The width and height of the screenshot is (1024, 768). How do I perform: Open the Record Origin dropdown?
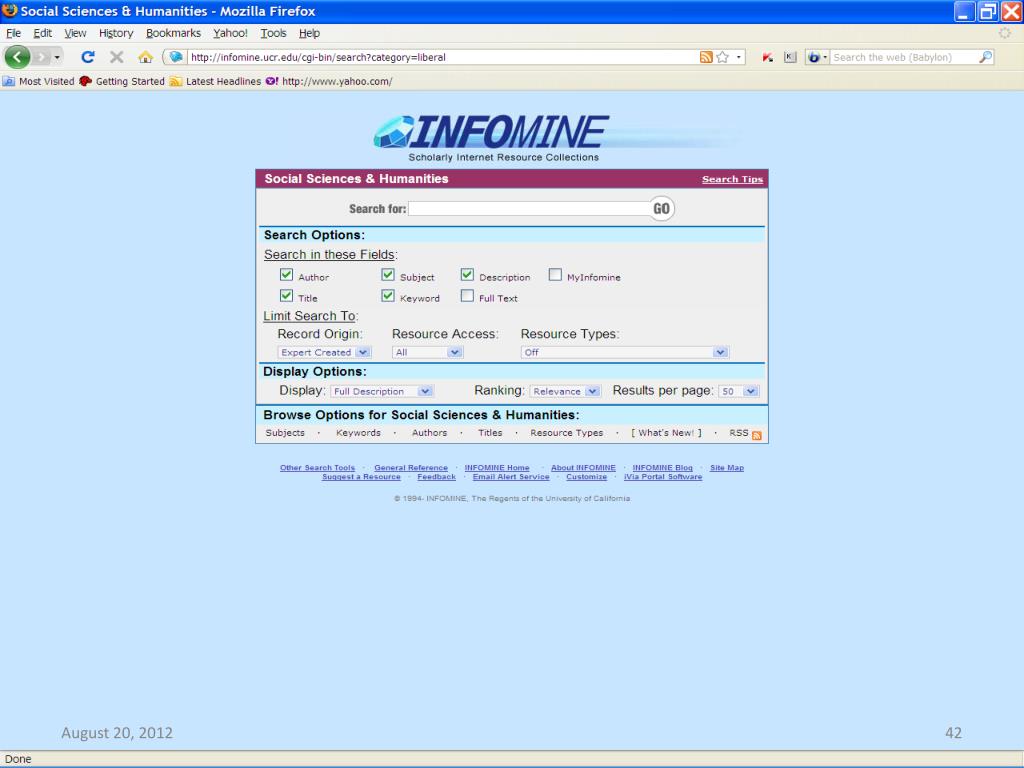[x=325, y=352]
